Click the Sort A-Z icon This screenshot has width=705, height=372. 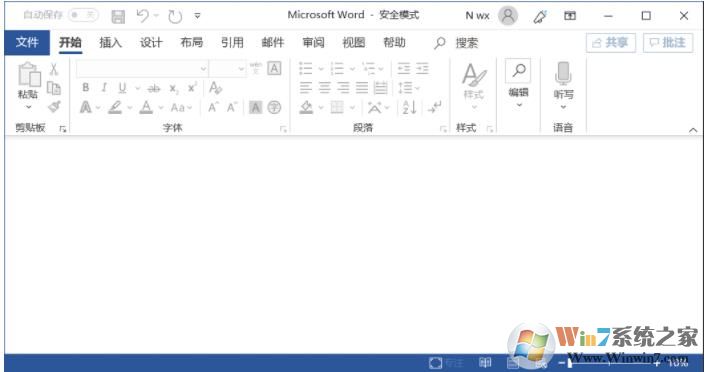(x=410, y=108)
